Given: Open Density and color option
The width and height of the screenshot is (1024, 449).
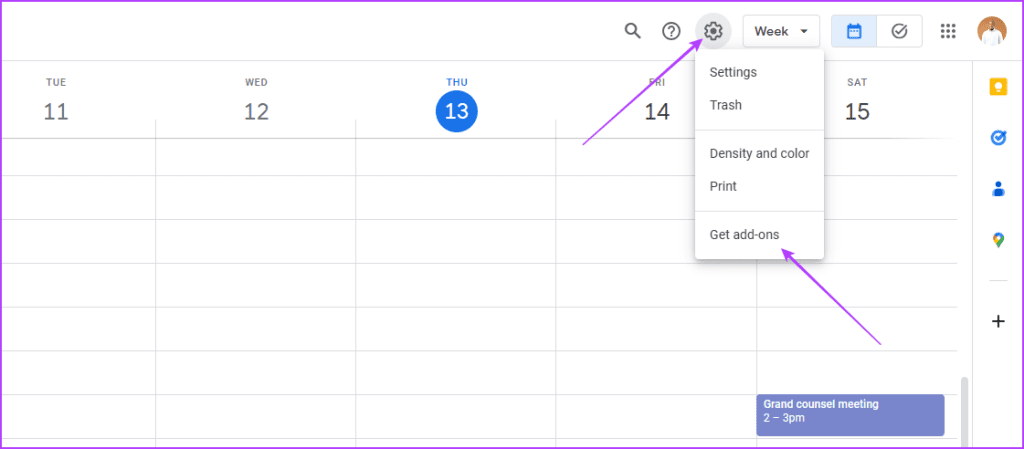Looking at the screenshot, I should (759, 154).
